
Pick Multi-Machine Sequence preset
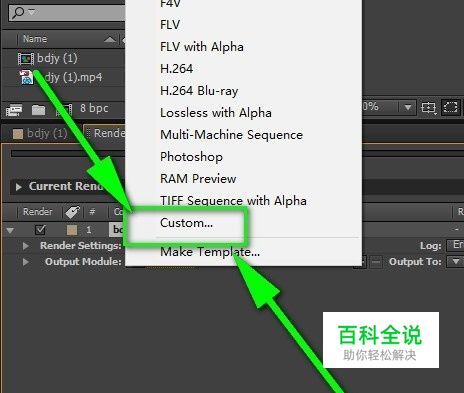[x=231, y=135]
